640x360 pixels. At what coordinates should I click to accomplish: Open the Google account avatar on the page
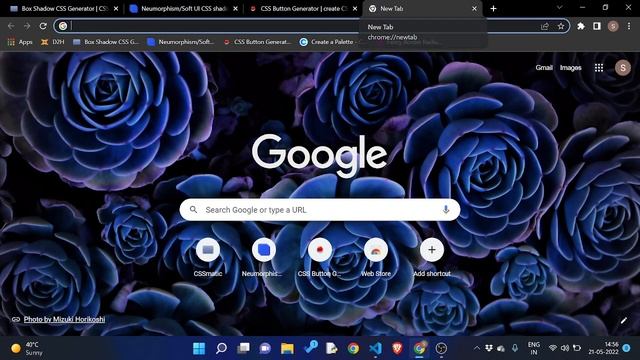coord(623,68)
